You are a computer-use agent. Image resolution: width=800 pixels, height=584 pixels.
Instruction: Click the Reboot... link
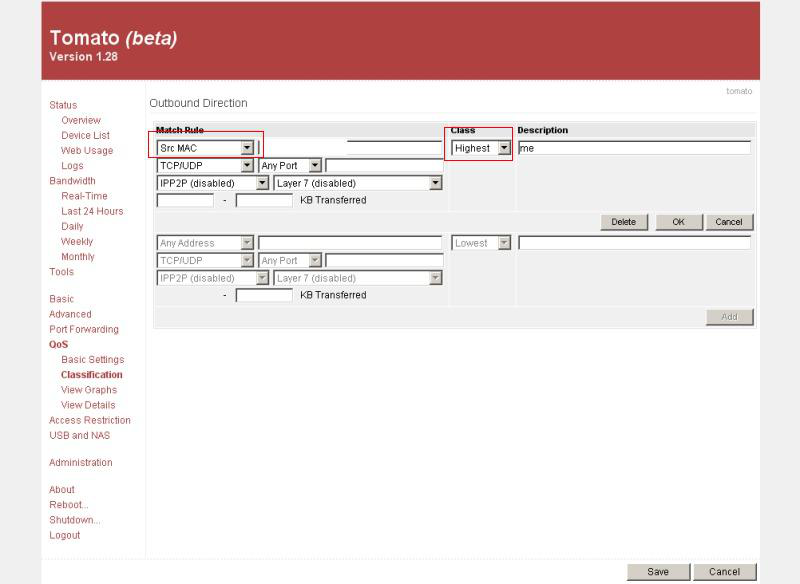coord(69,505)
